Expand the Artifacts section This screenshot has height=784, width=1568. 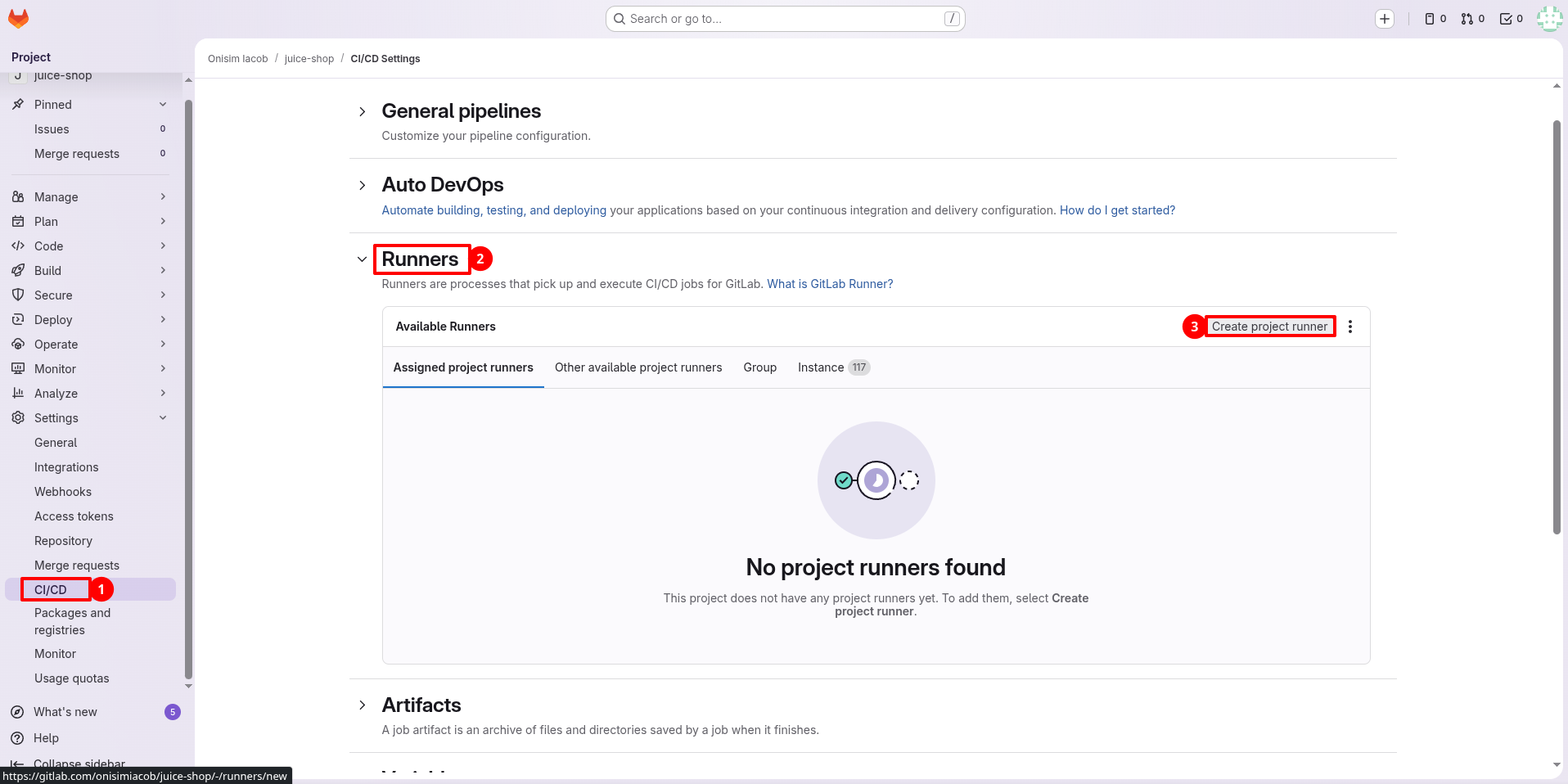[x=363, y=705]
